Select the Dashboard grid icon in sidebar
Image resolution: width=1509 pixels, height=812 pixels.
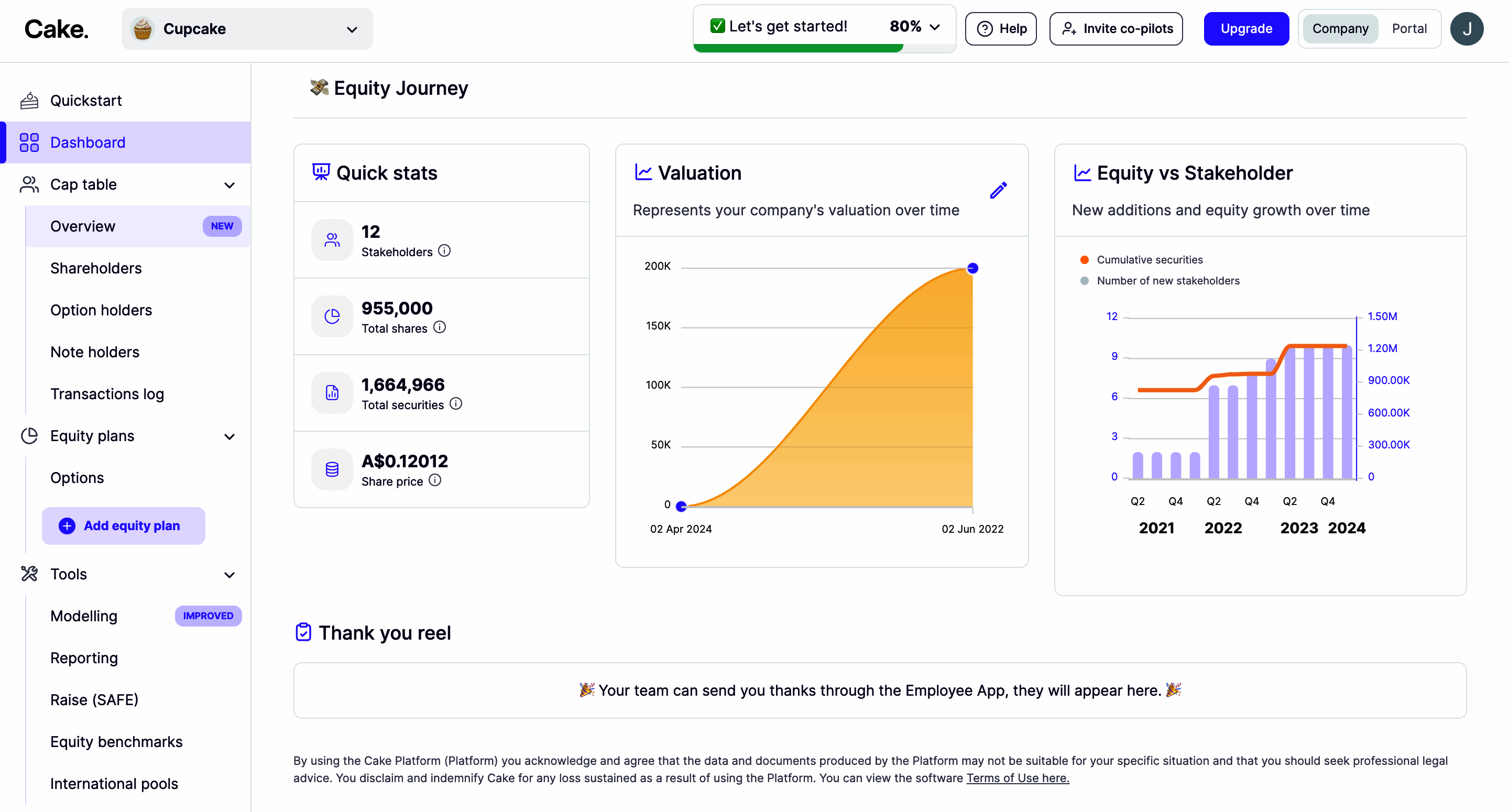point(29,142)
